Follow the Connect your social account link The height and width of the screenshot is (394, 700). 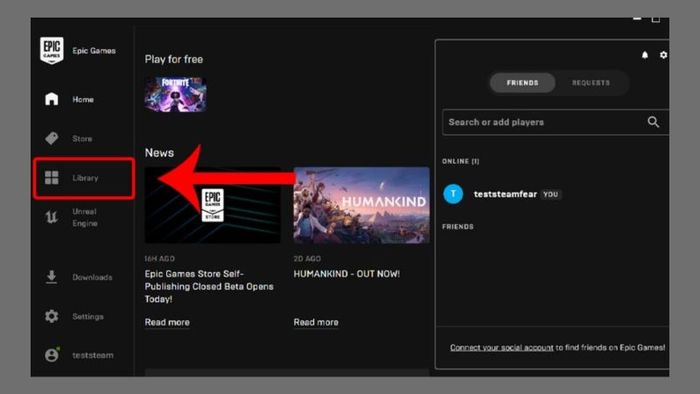click(x=501, y=348)
